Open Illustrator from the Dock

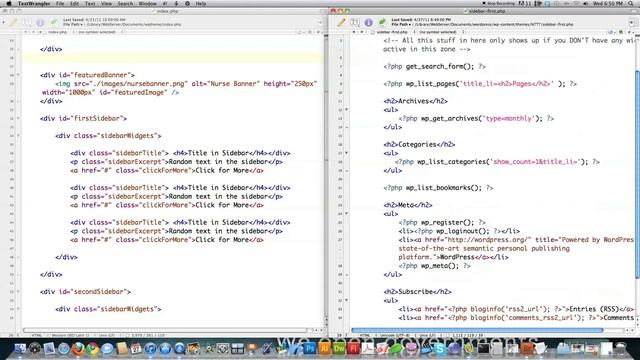[x=324, y=349]
